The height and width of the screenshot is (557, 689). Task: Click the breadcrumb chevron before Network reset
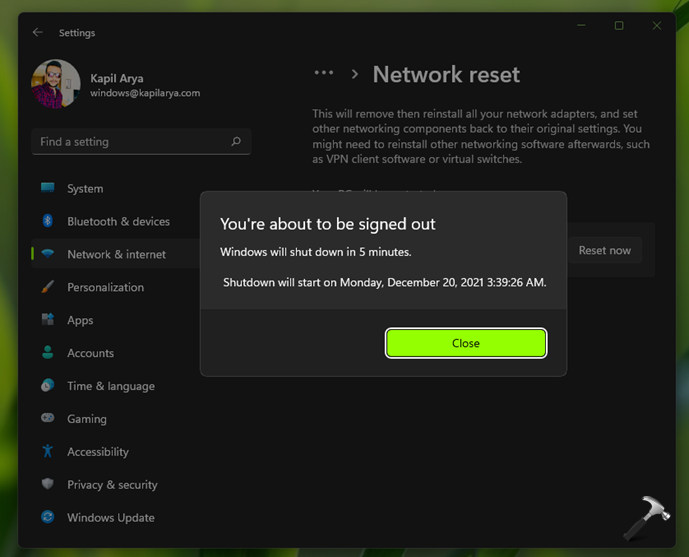pyautogui.click(x=354, y=74)
